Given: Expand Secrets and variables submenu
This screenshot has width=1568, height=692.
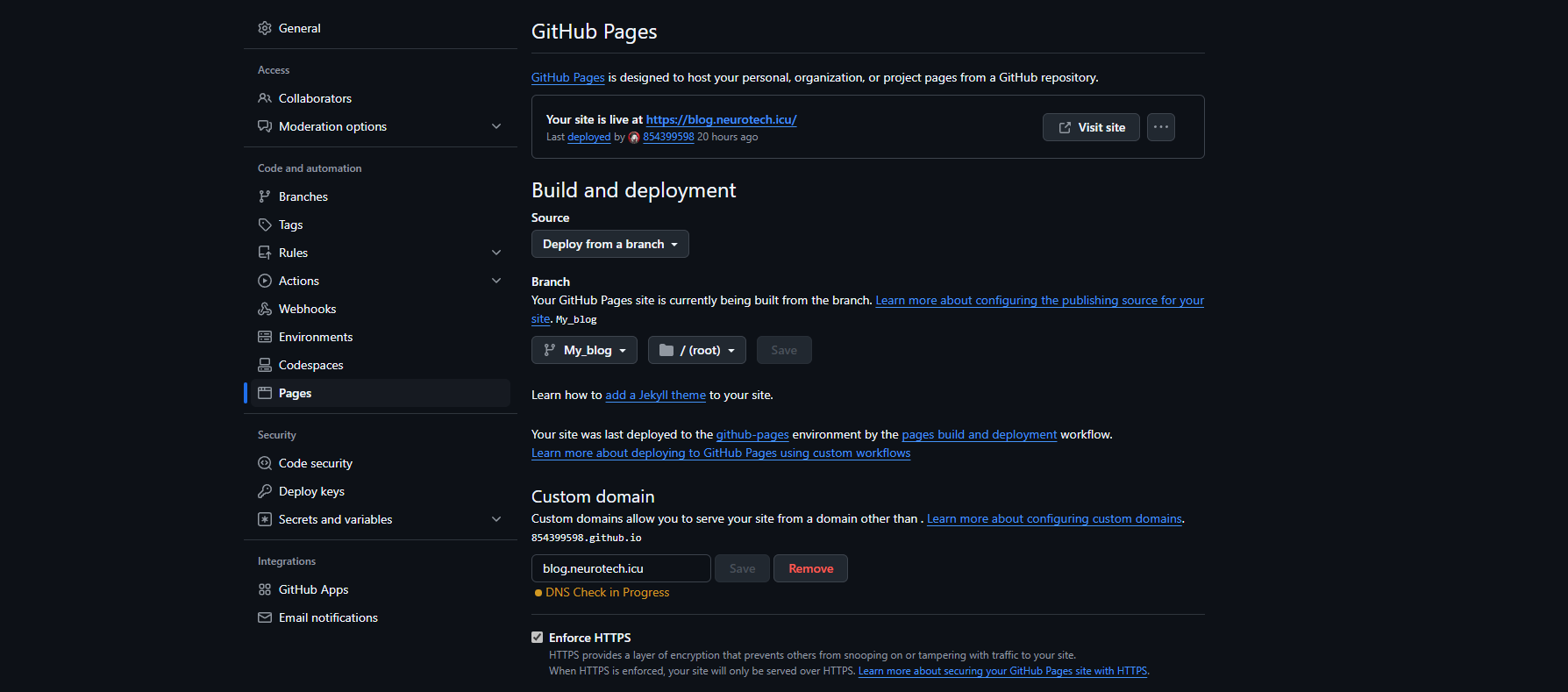Looking at the screenshot, I should [x=496, y=519].
